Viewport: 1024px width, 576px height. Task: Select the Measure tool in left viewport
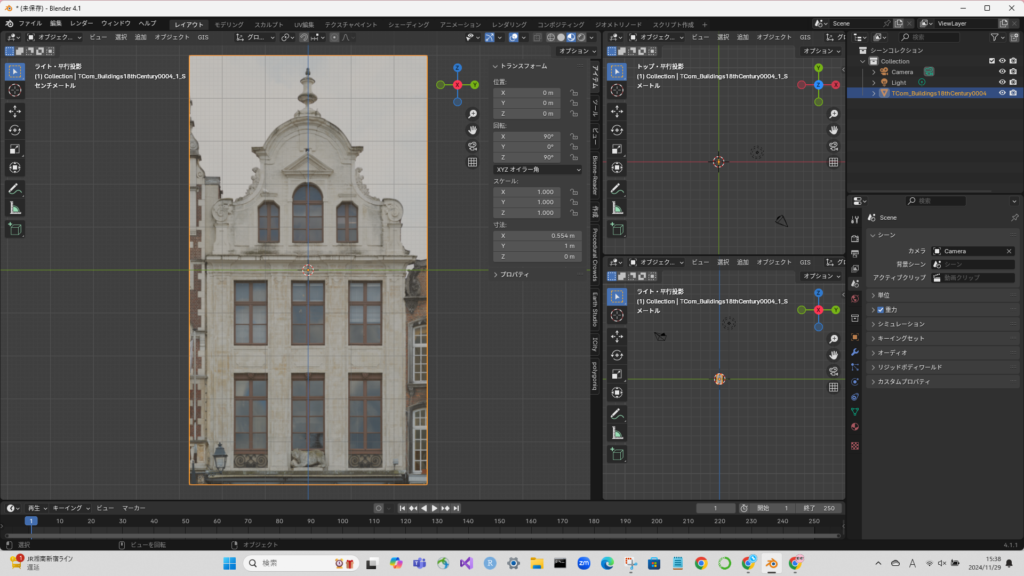15,208
